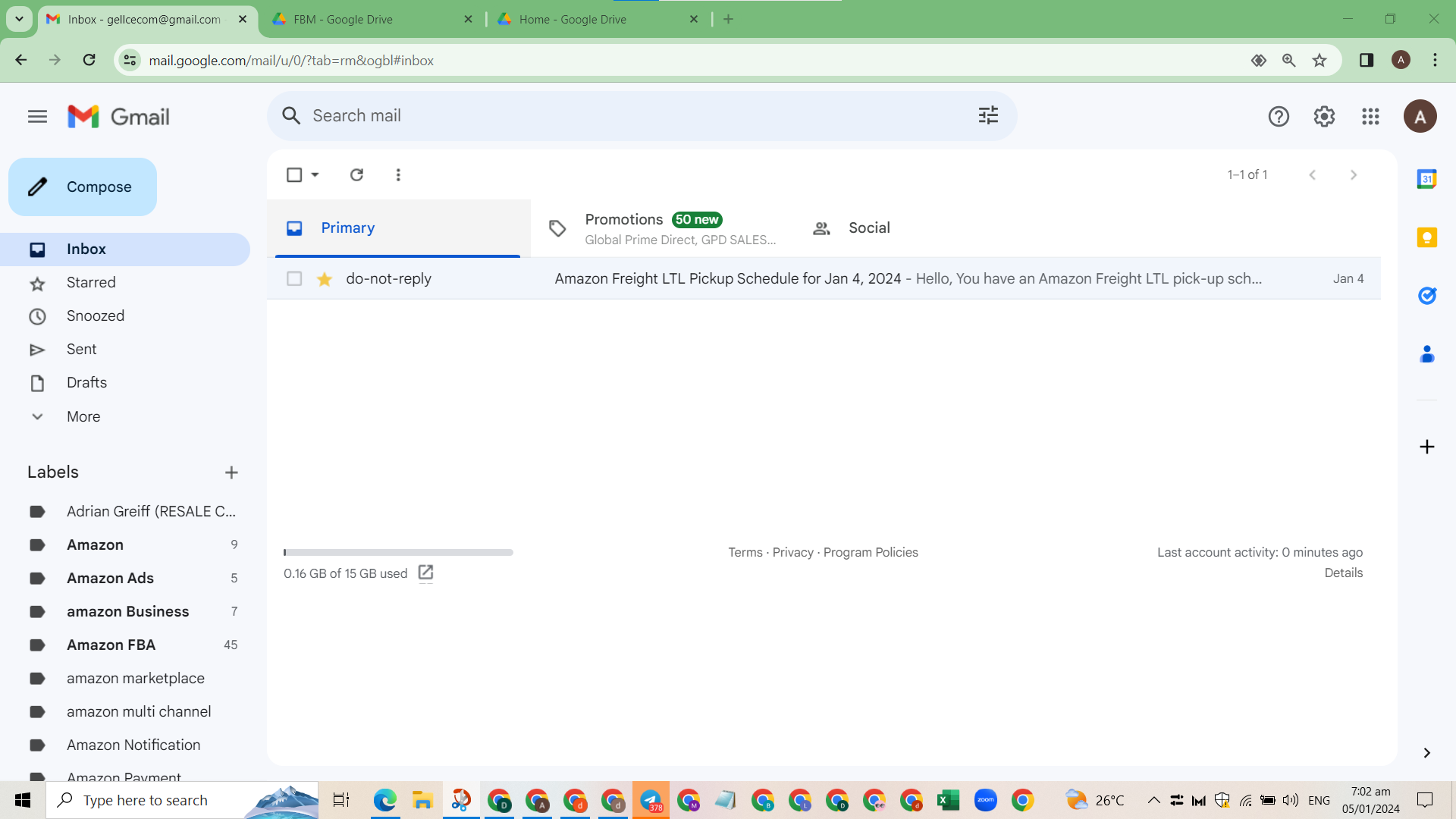This screenshot has width=1456, height=819.
Task: Open Google apps grid
Action: pos(1370,116)
